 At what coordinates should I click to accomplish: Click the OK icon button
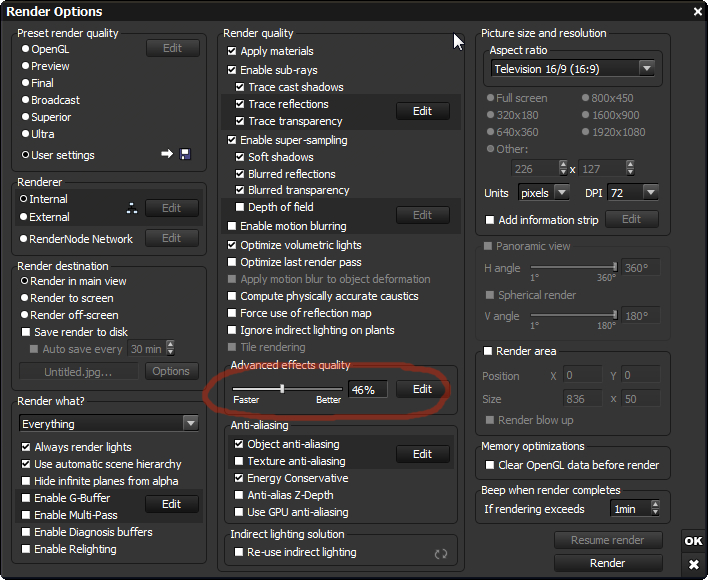[x=693, y=541]
